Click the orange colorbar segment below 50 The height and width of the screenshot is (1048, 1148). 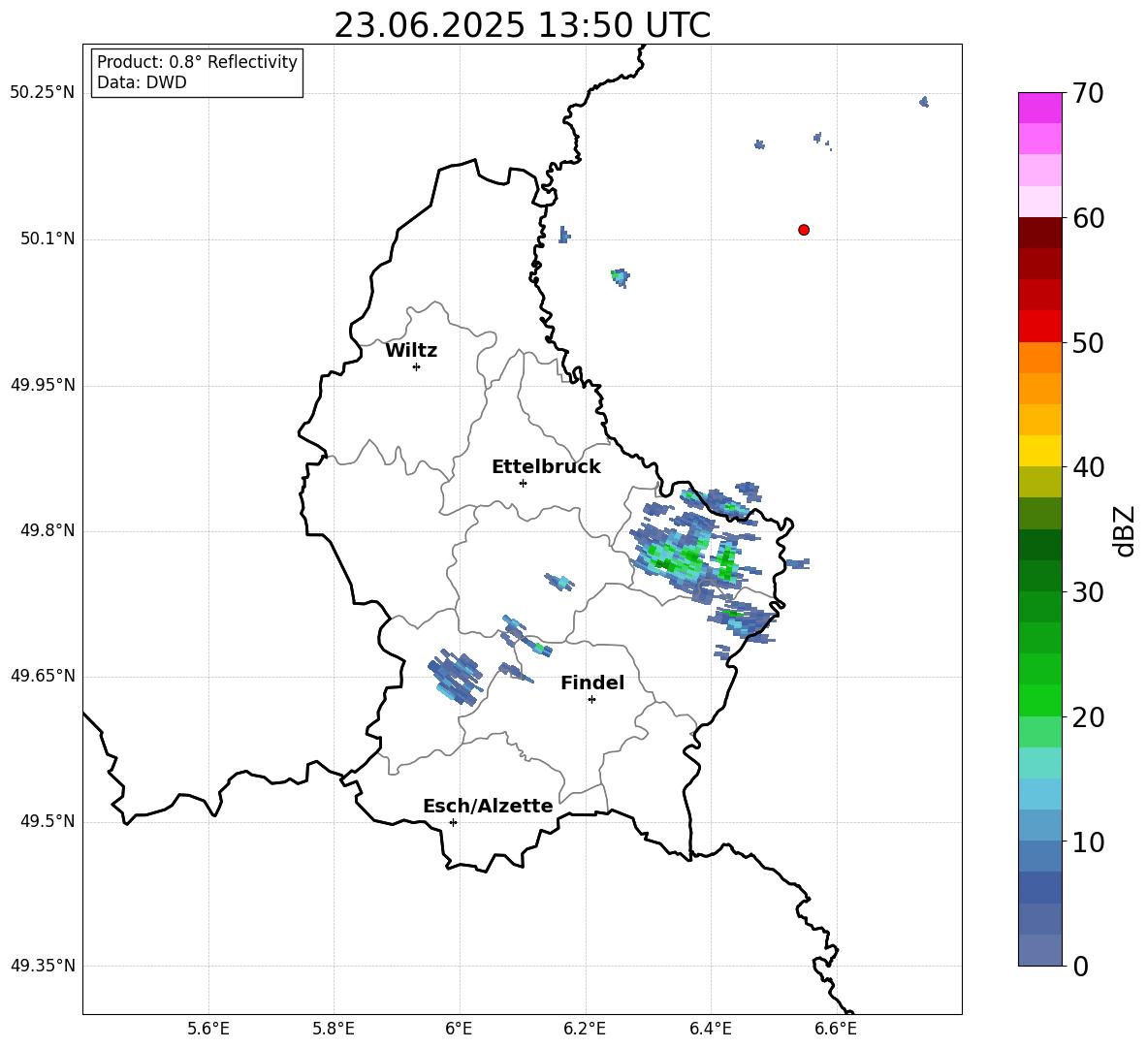(x=1039, y=357)
